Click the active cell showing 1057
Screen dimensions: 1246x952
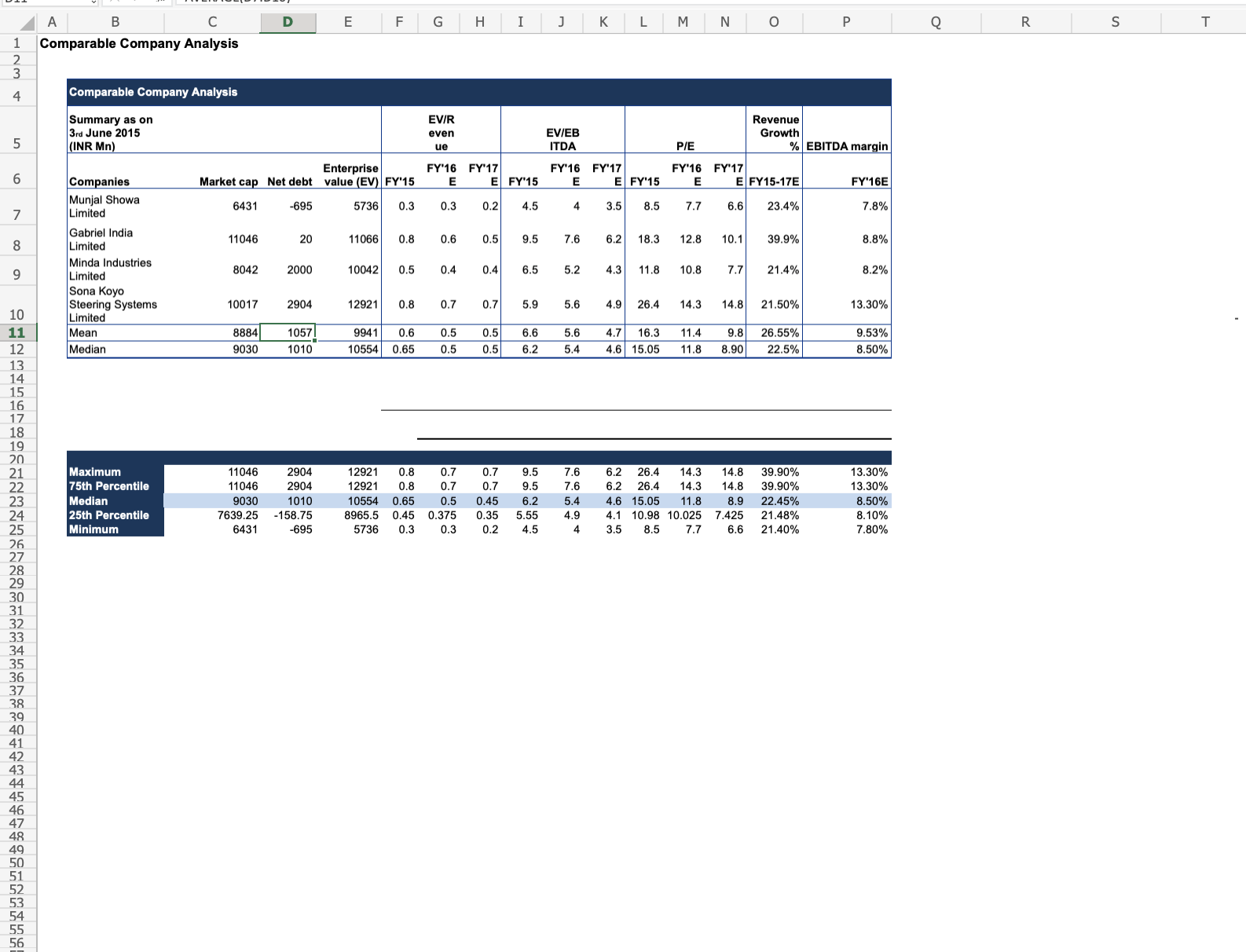(288, 333)
